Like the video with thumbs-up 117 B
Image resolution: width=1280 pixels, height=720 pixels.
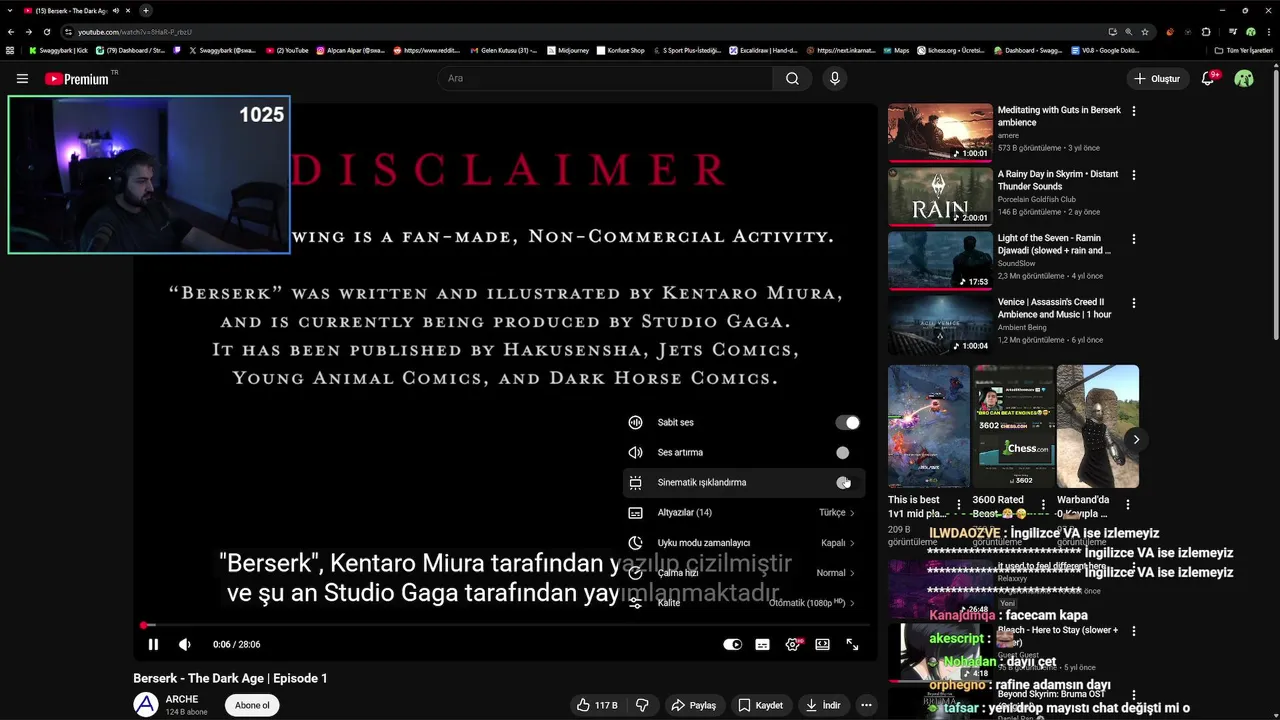click(597, 705)
